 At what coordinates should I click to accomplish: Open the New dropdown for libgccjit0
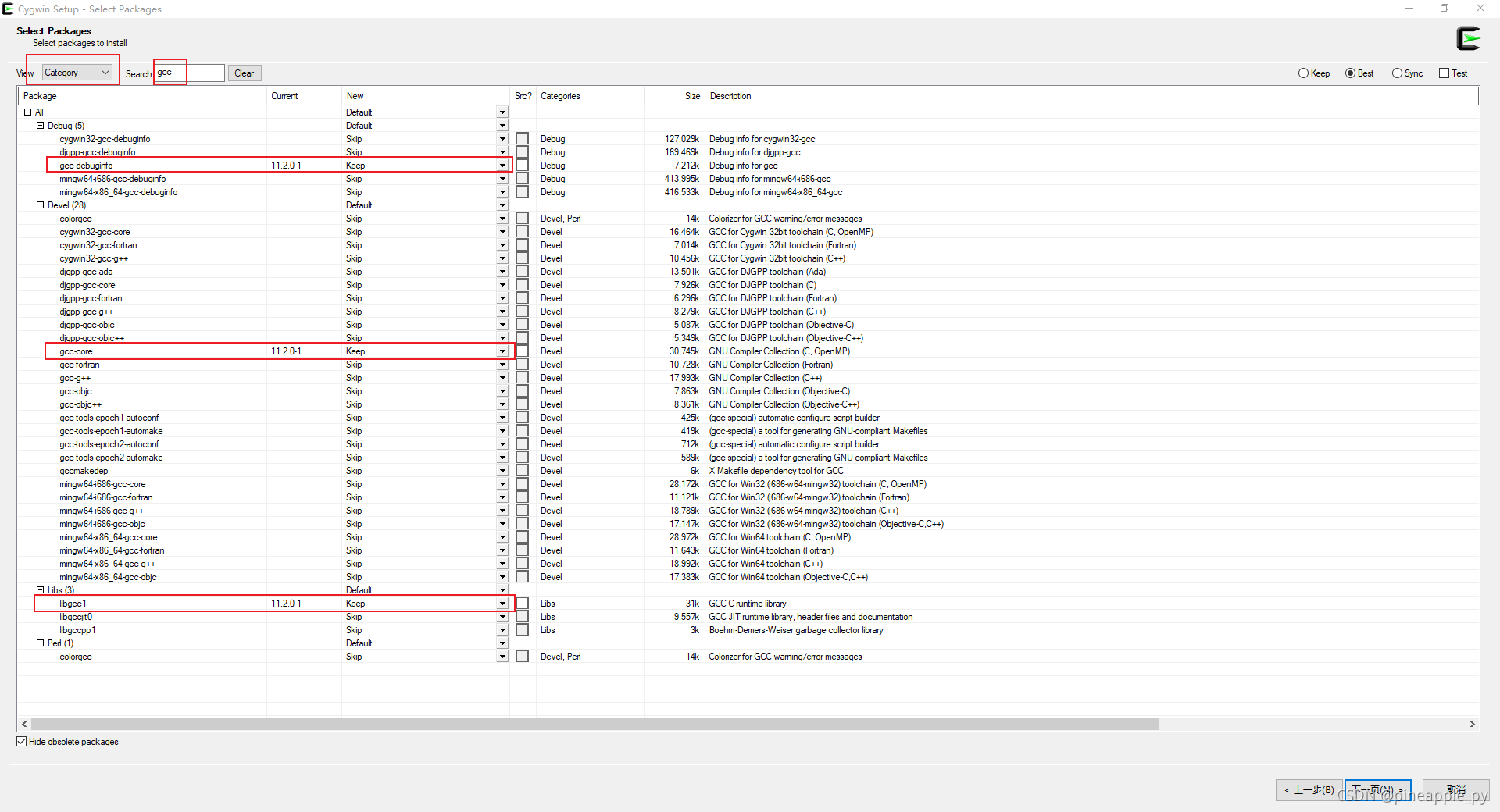click(x=502, y=617)
